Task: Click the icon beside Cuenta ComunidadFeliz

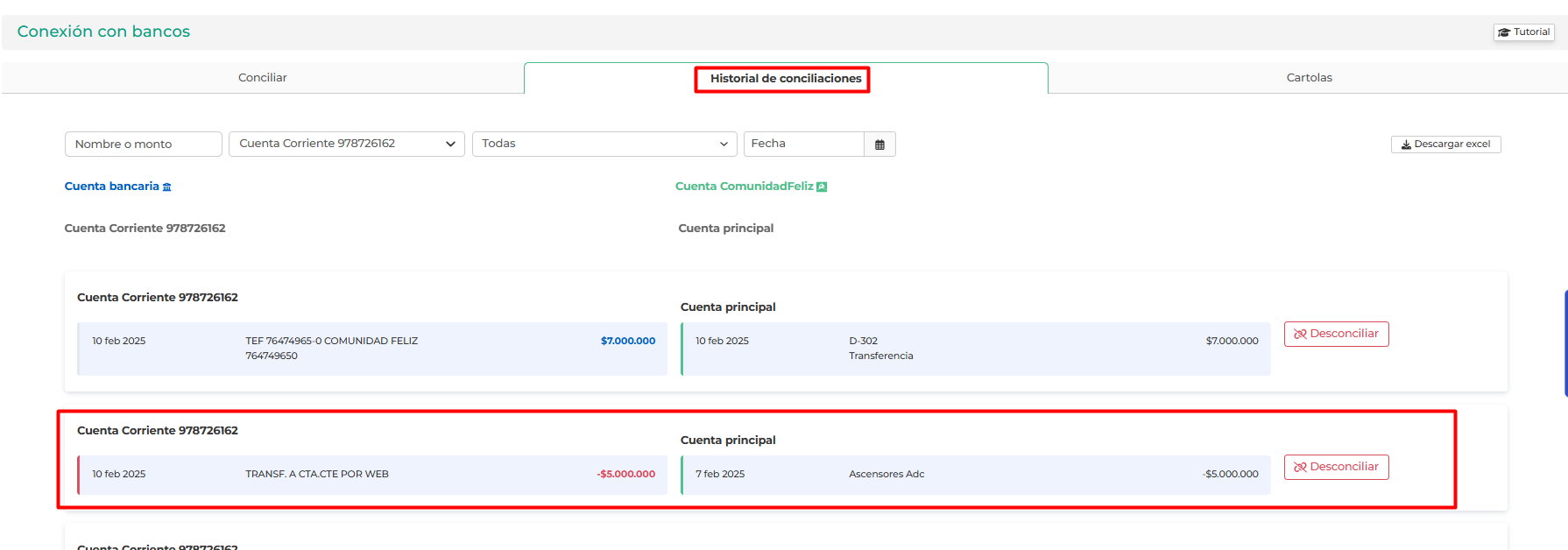Action: tap(822, 187)
